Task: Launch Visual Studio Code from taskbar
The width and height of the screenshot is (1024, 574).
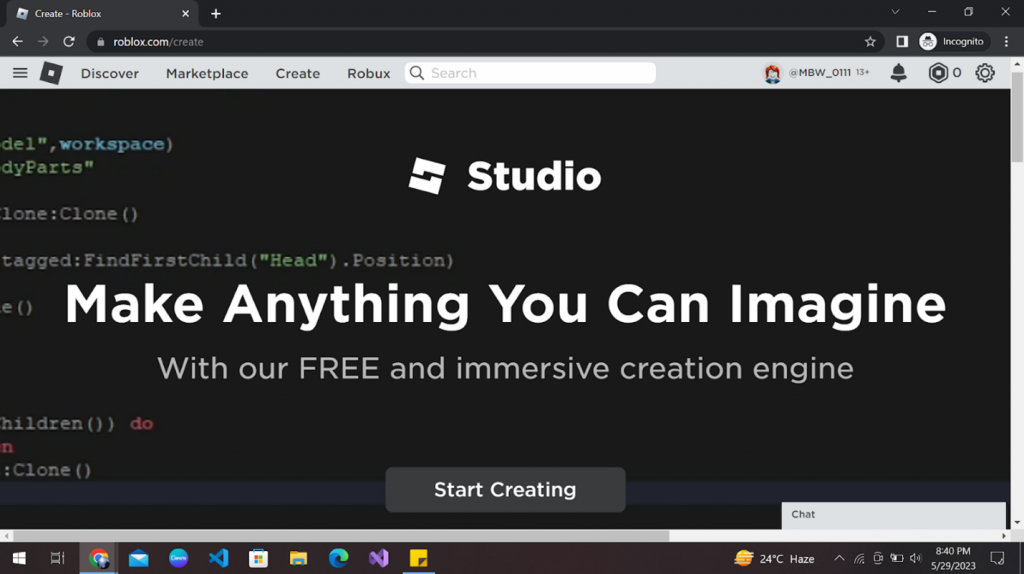Action: pos(219,558)
